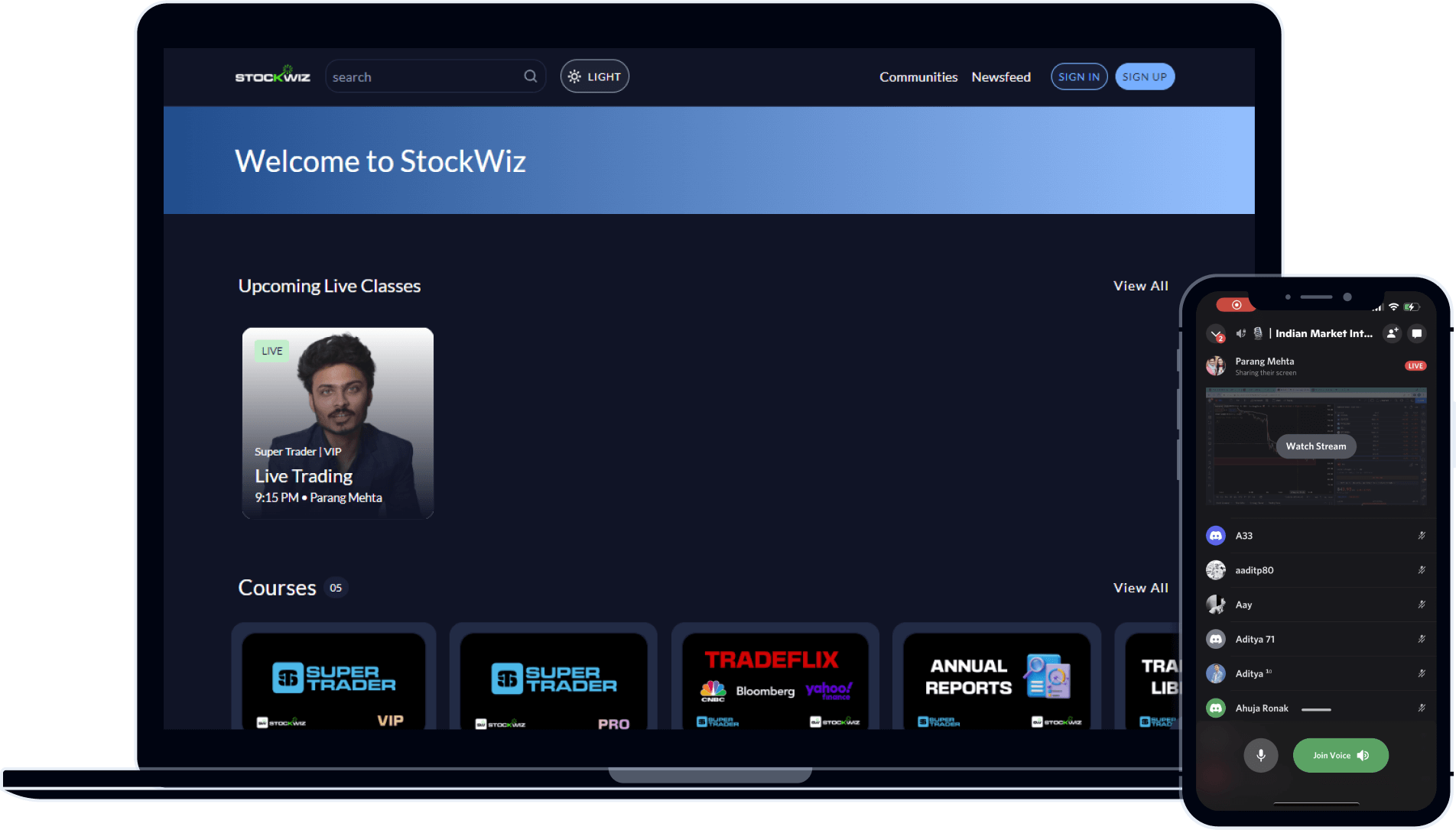Click A33's Discord avatar icon
Viewport: 1456px width, 830px height.
click(1216, 536)
